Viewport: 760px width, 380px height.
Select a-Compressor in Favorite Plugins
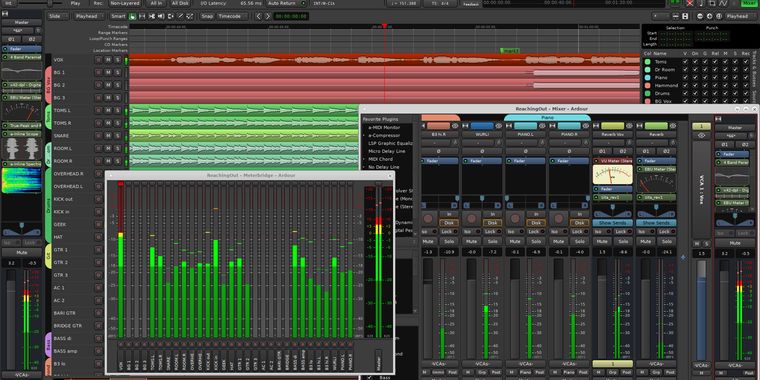pyautogui.click(x=384, y=135)
